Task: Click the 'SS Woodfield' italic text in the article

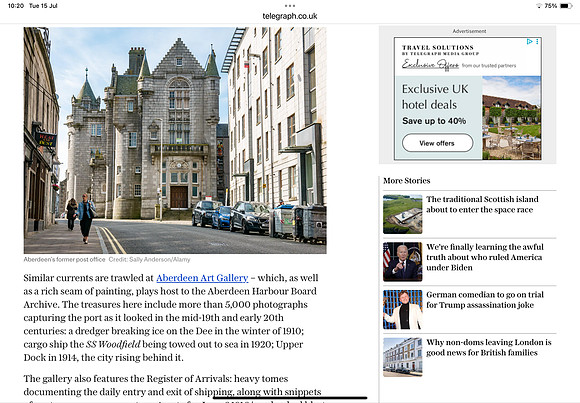Action: tap(113, 344)
